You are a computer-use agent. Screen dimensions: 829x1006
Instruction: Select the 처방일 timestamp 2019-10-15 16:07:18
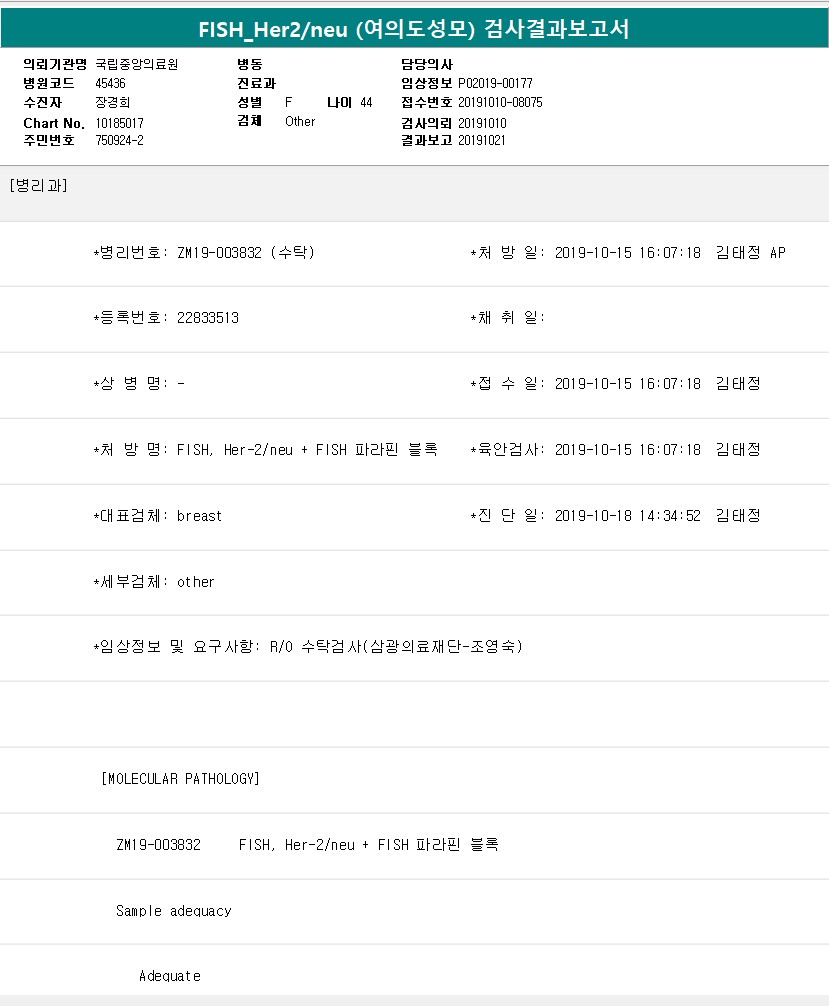point(627,253)
